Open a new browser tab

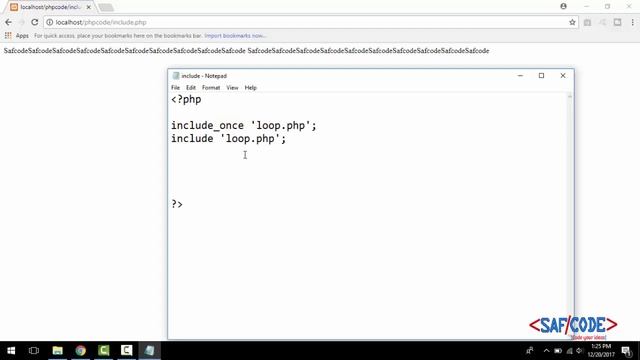[x=106, y=7]
